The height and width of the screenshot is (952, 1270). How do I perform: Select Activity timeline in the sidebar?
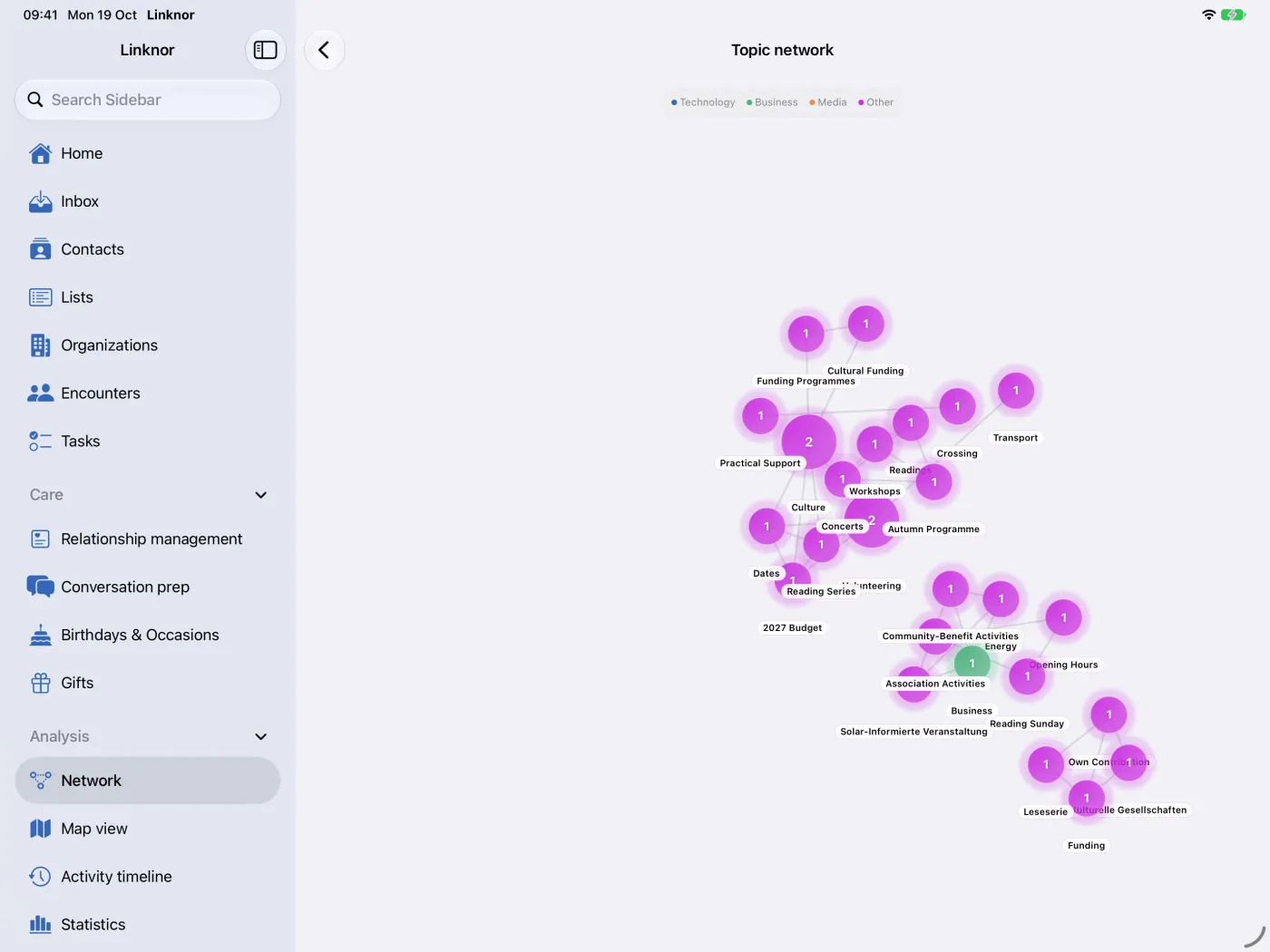point(148,877)
